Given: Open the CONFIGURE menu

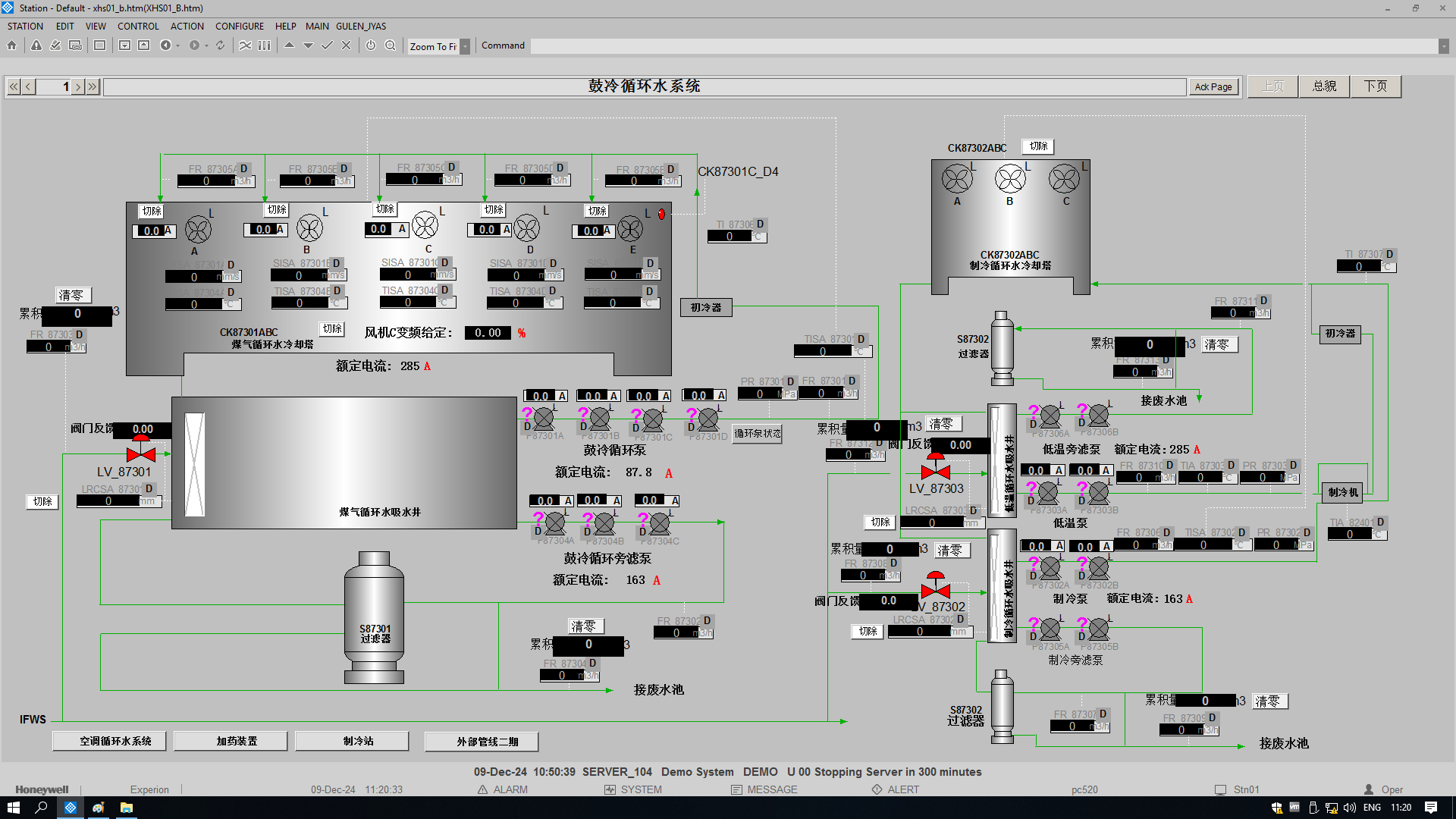Looking at the screenshot, I should tap(240, 26).
